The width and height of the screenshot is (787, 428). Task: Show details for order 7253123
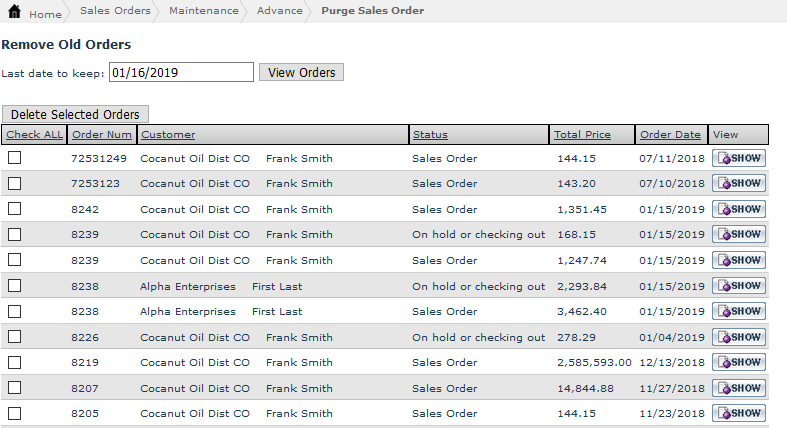[x=738, y=184]
